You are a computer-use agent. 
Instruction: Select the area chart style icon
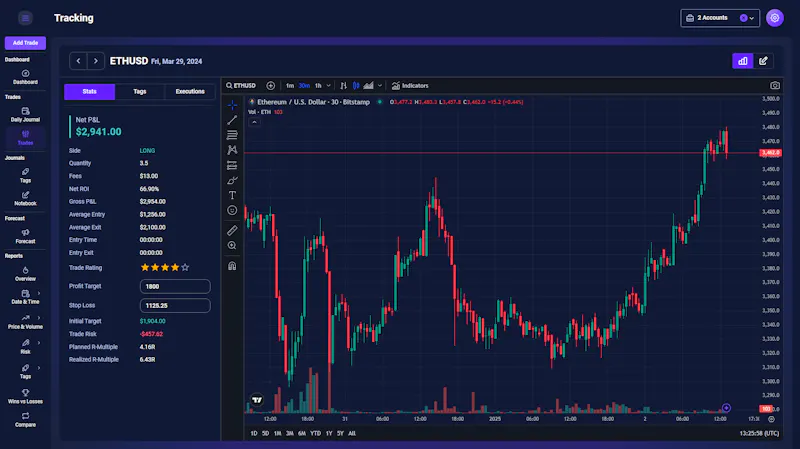(x=368, y=86)
